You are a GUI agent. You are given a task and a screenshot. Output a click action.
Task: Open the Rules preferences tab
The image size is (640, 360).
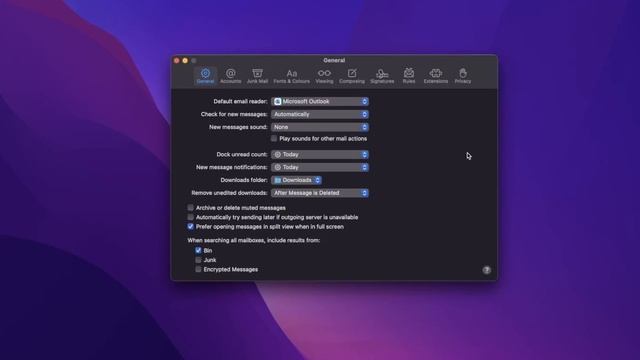click(x=409, y=76)
